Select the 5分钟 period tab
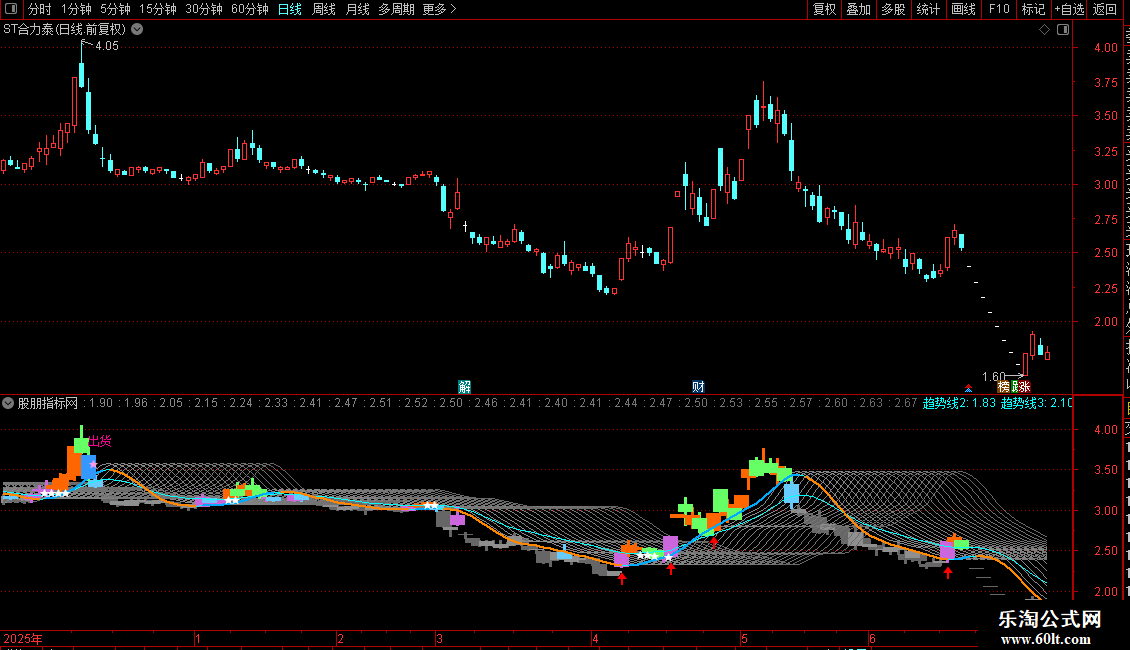The image size is (1130, 650). [x=115, y=9]
